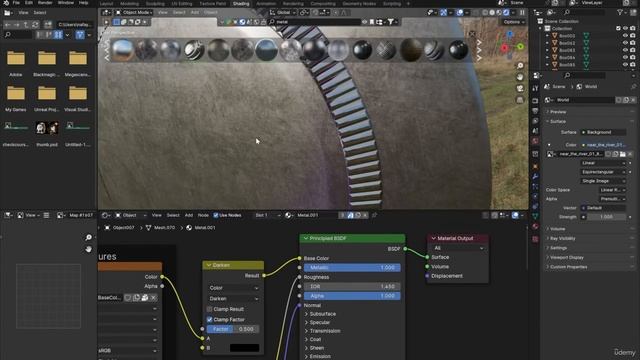This screenshot has height=360, width=640.
Task: Open the Adobe folder in the file browser
Action: 16,63
